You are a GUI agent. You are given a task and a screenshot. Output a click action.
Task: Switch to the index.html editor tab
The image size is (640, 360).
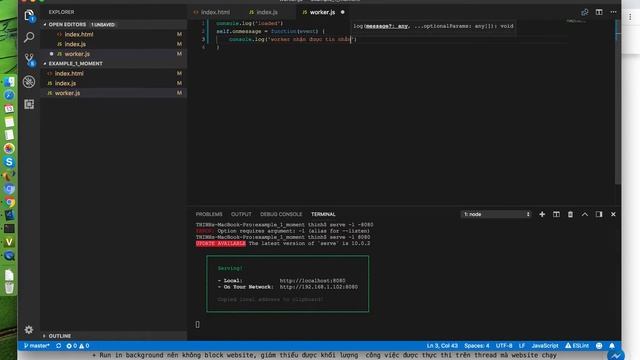click(x=212, y=12)
